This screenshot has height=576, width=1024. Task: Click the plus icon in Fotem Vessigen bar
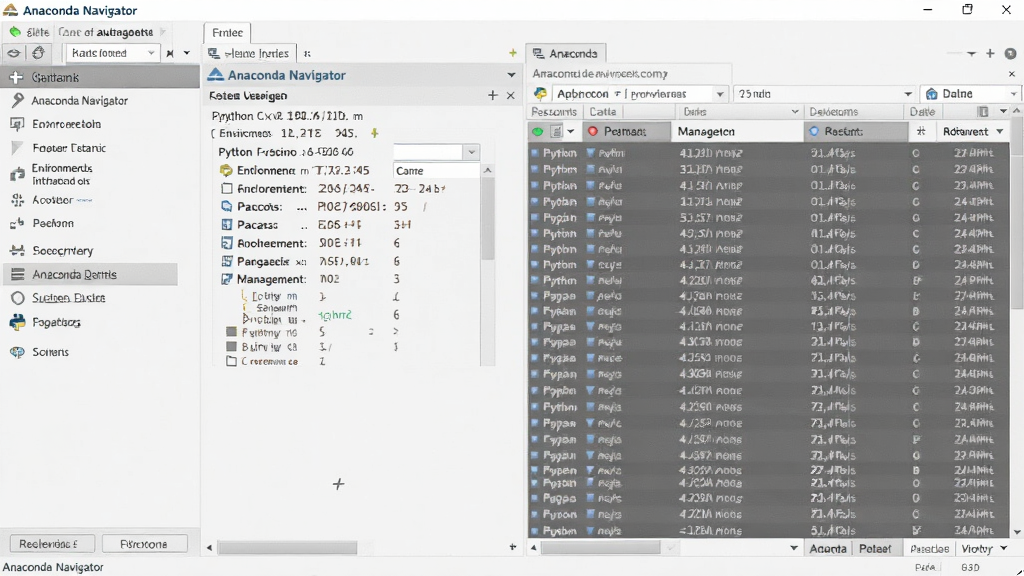[x=492, y=95]
